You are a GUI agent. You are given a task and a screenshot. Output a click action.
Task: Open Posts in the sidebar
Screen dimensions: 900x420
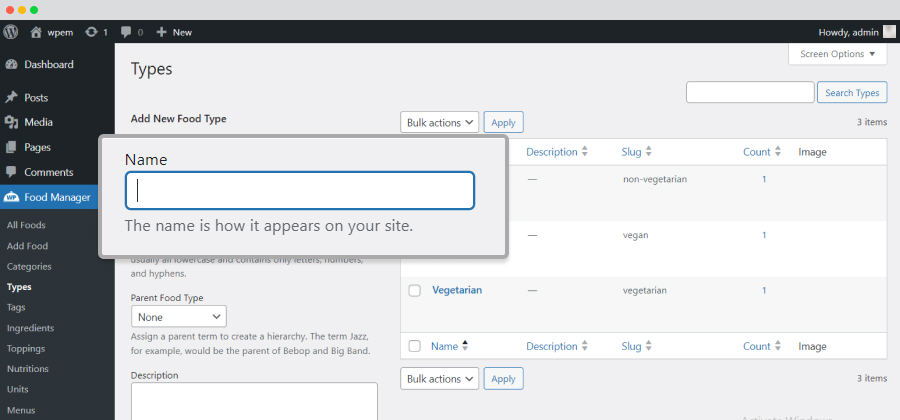[x=36, y=98]
